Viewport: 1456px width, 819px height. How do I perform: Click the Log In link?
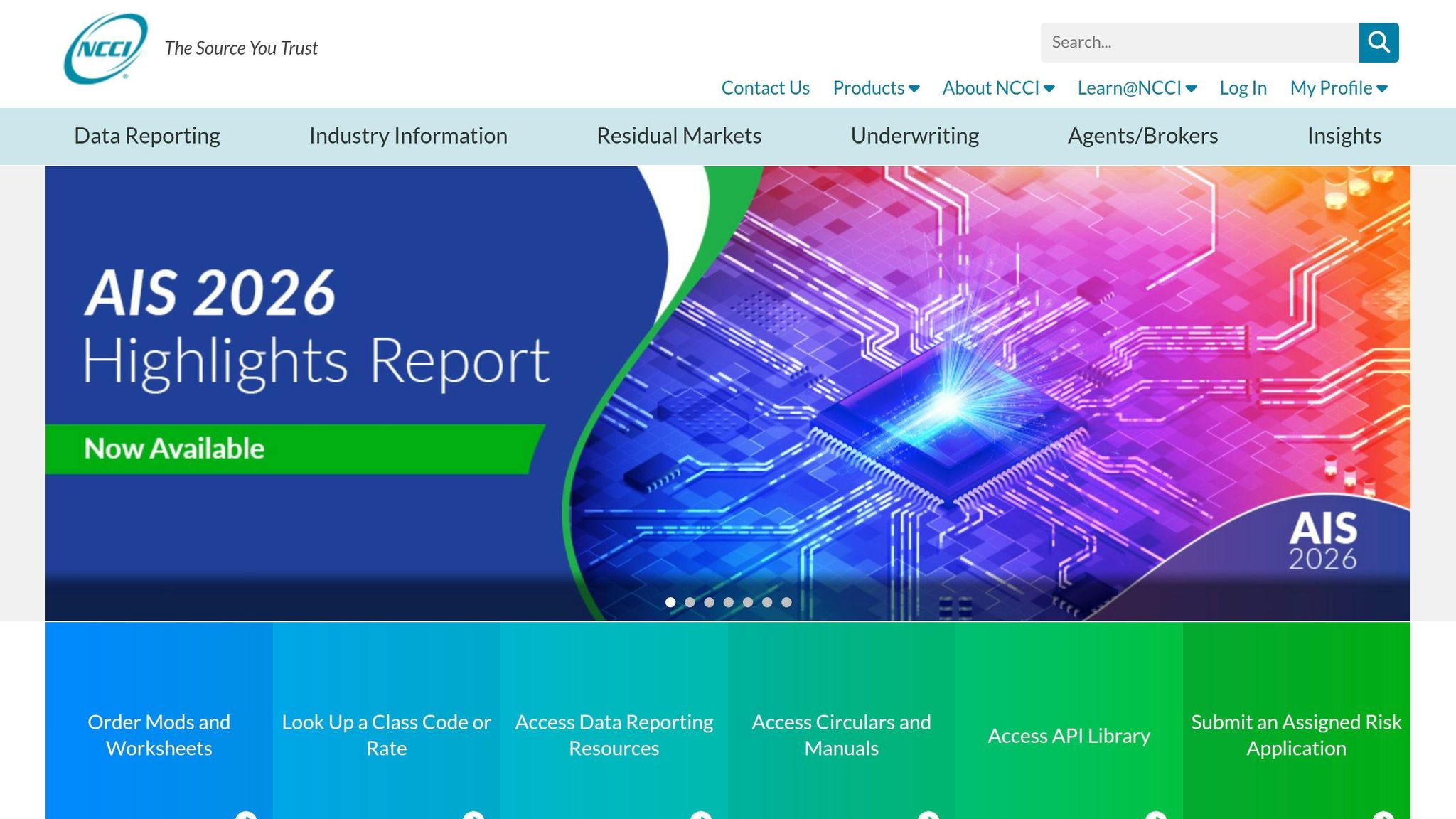1243,88
